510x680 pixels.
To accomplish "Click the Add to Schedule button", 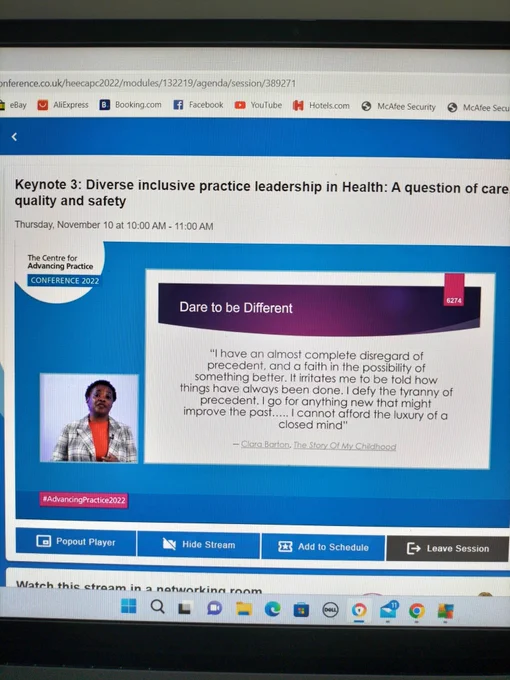I will click(323, 547).
